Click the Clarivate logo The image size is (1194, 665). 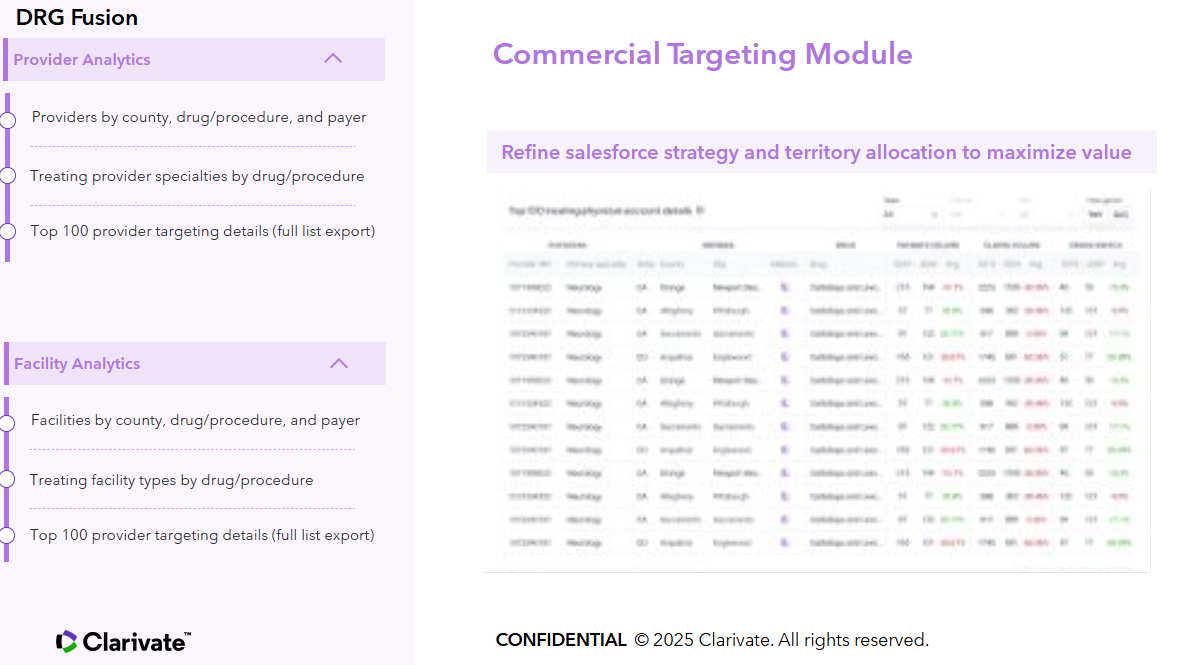[123, 641]
